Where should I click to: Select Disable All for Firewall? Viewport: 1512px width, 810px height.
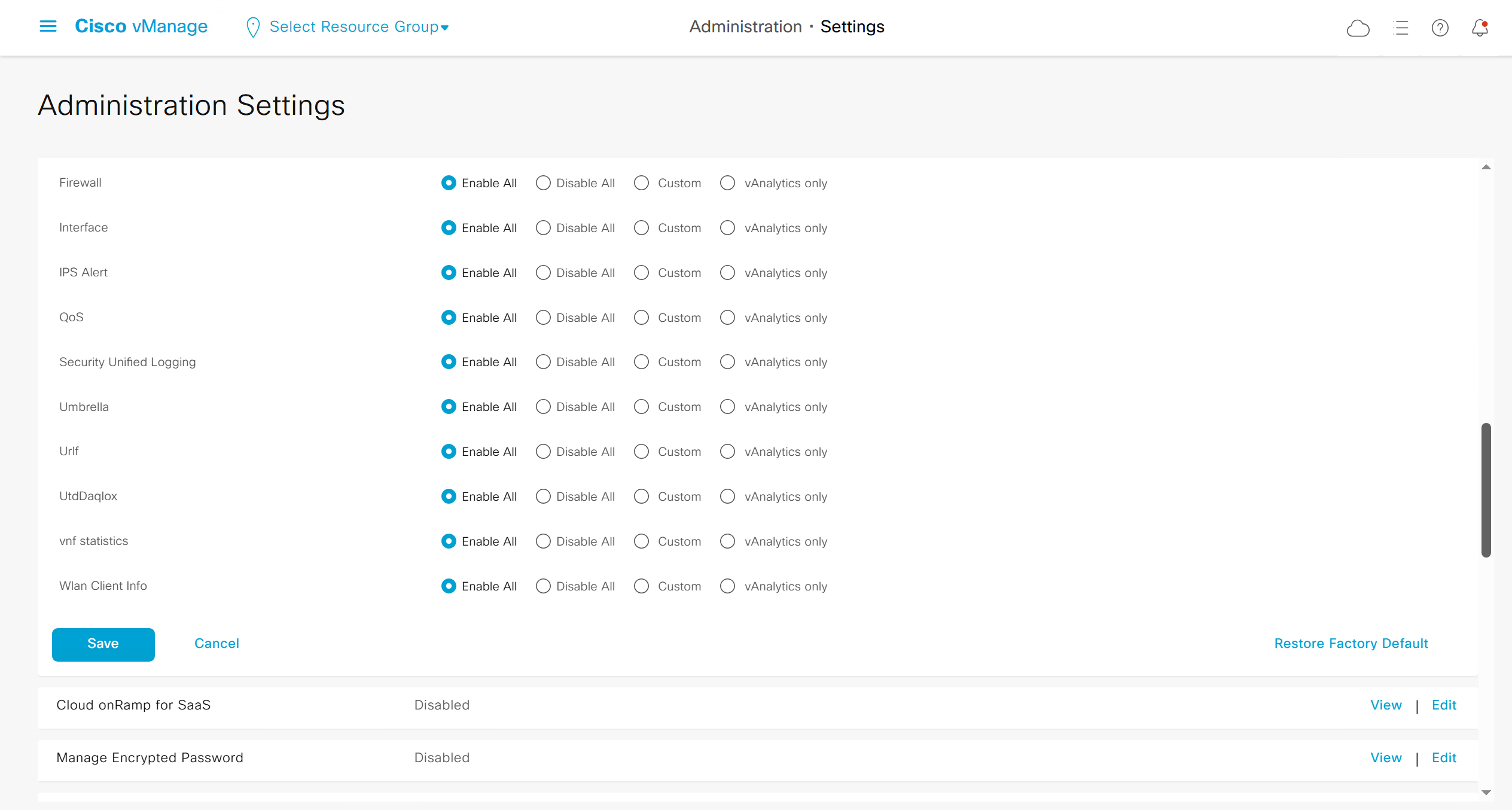(x=543, y=183)
